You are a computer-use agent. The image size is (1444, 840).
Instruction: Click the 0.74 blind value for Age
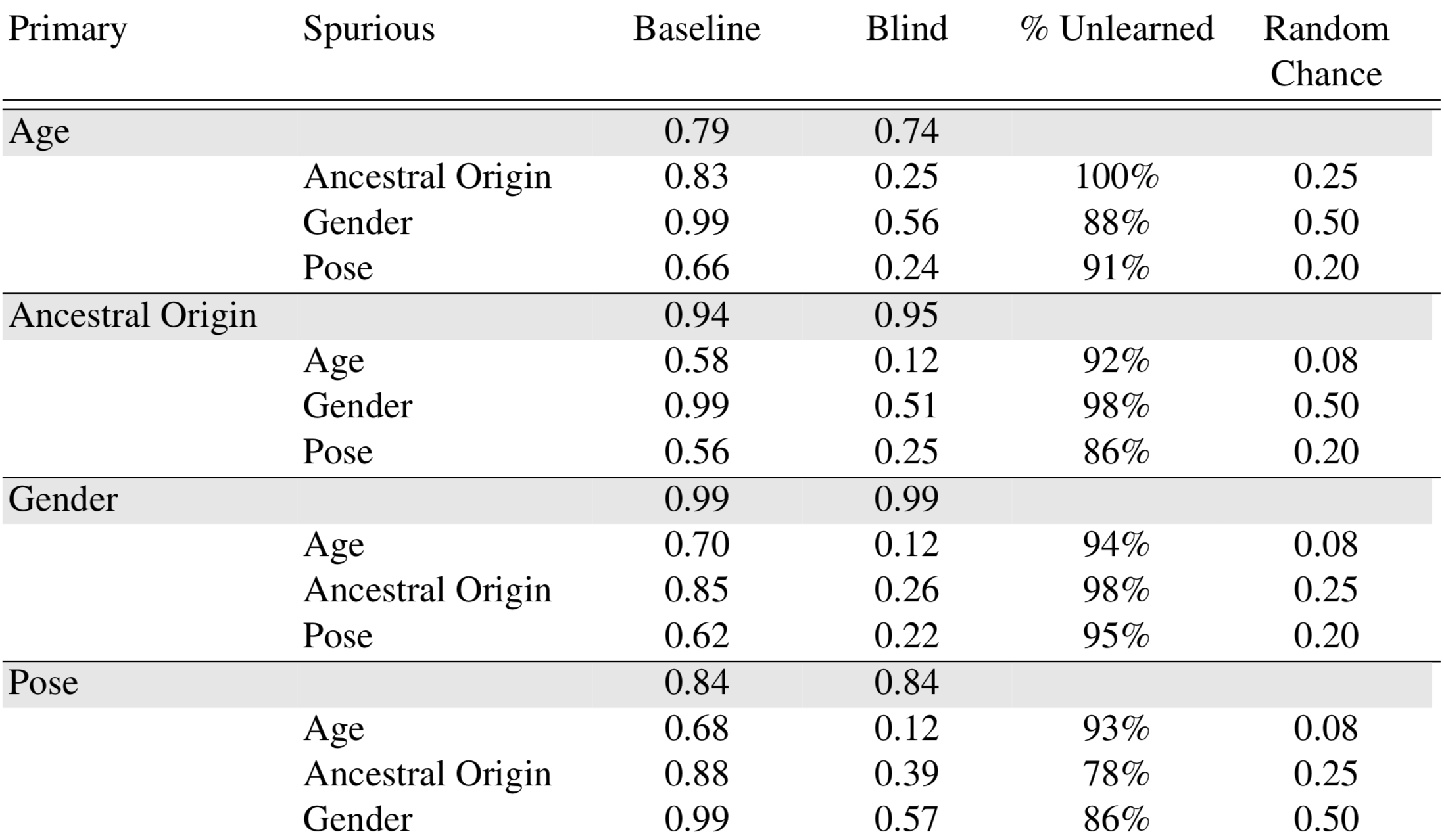point(906,131)
